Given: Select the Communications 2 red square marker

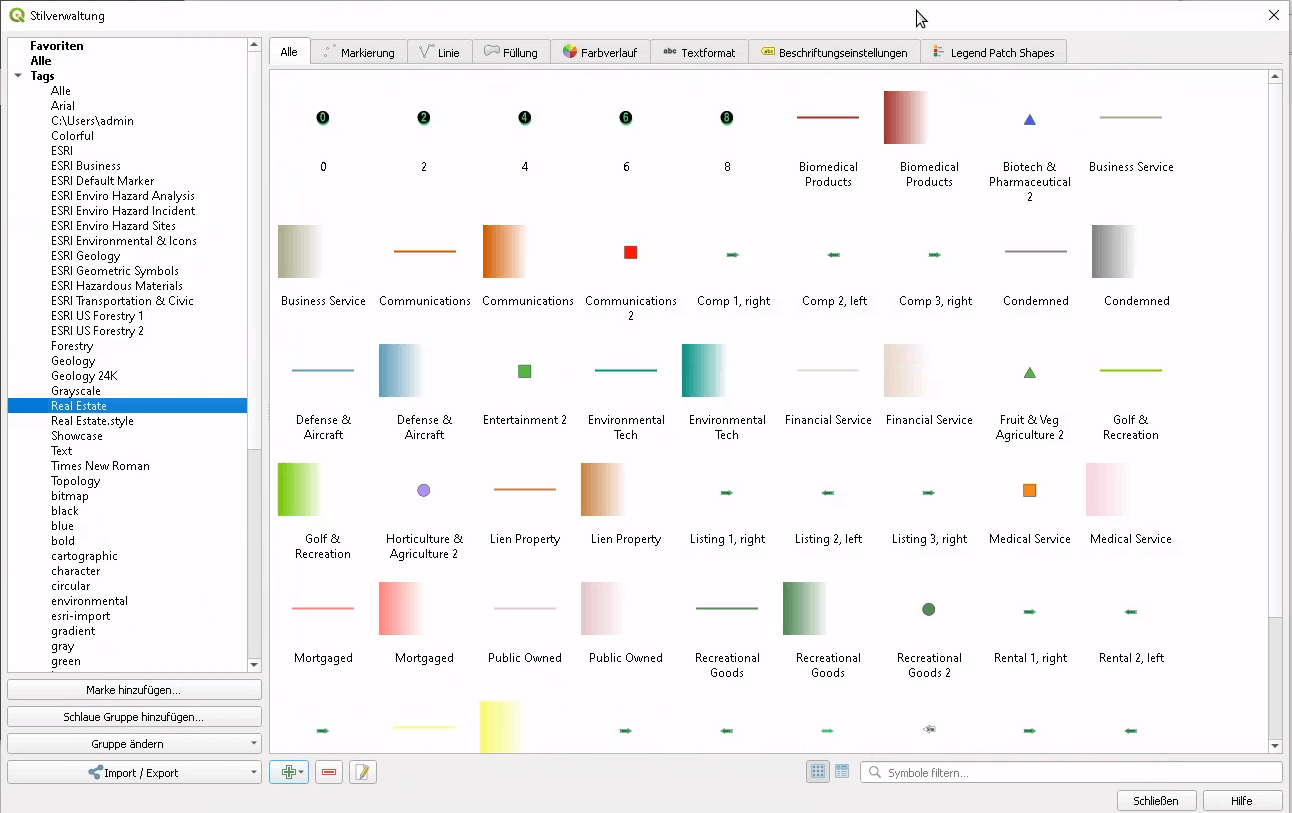Looking at the screenshot, I should click(x=630, y=253).
